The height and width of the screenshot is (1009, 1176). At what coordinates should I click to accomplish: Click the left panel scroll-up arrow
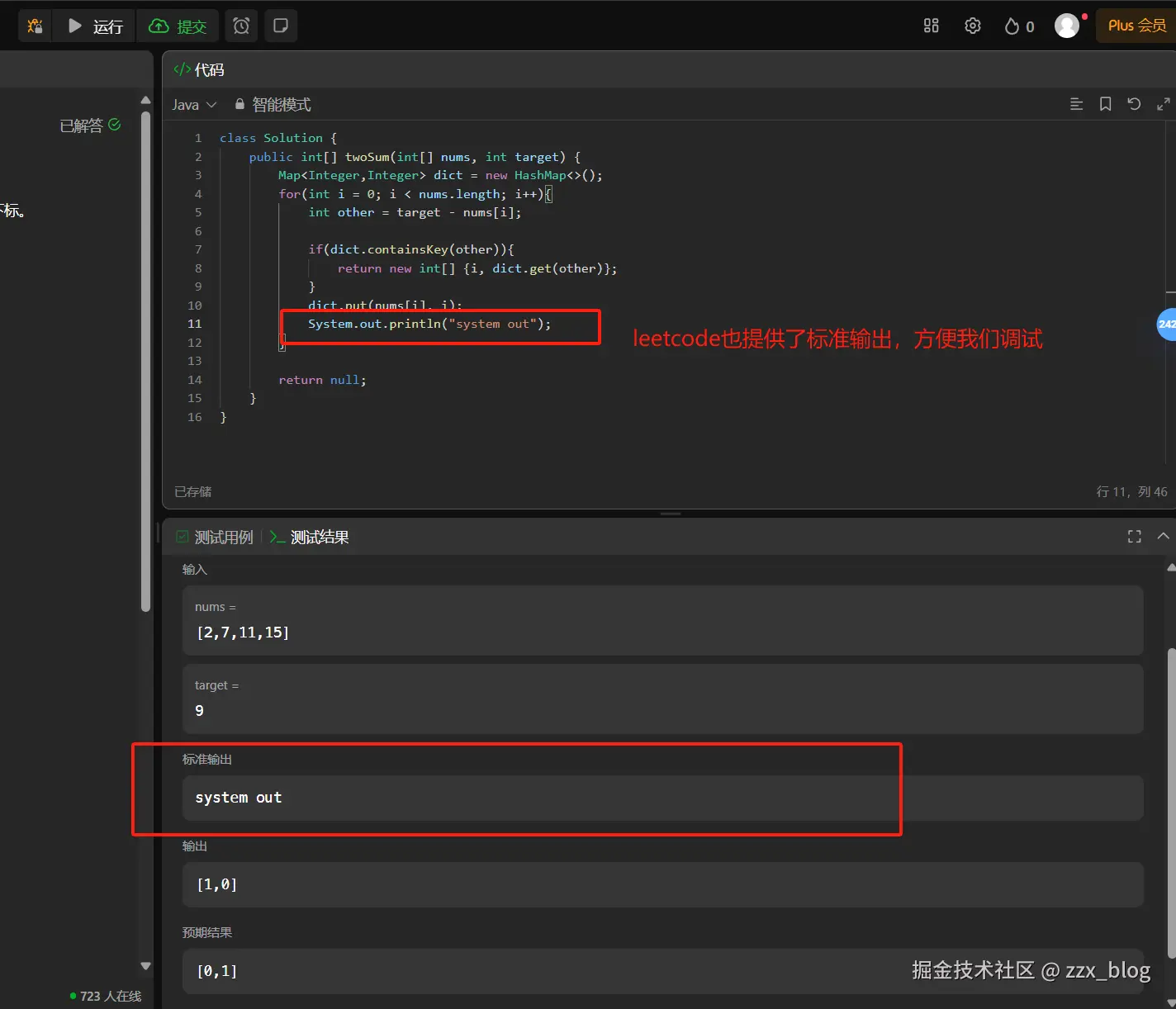tap(146, 101)
